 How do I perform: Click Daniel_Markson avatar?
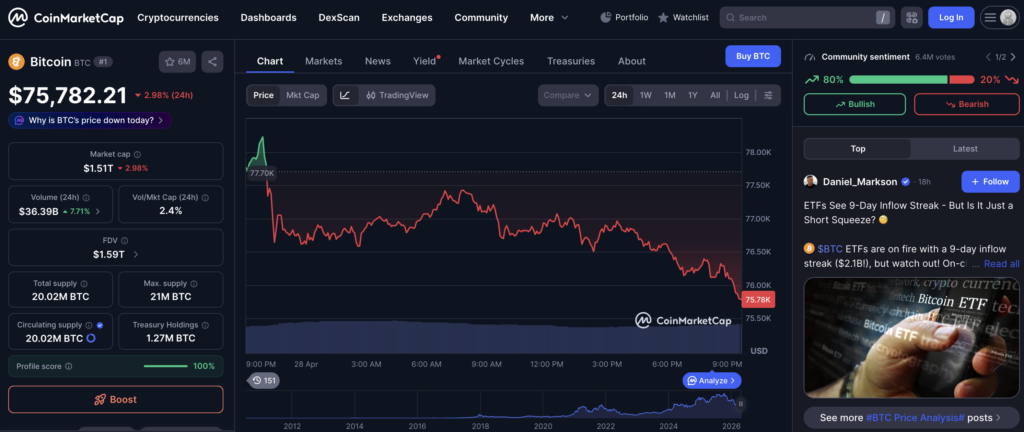tap(810, 181)
